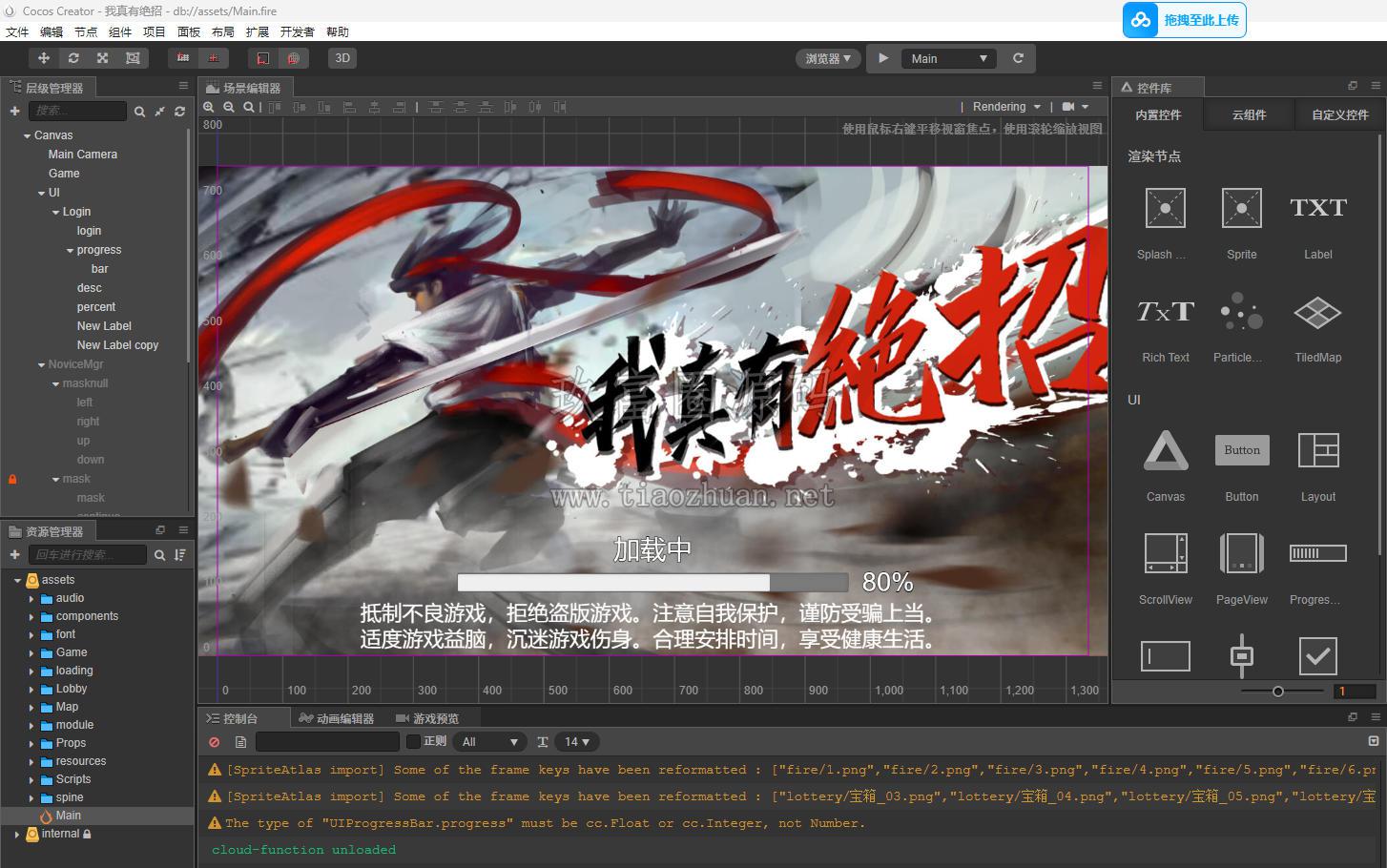Toggle the console collapse option icon

(x=1374, y=741)
